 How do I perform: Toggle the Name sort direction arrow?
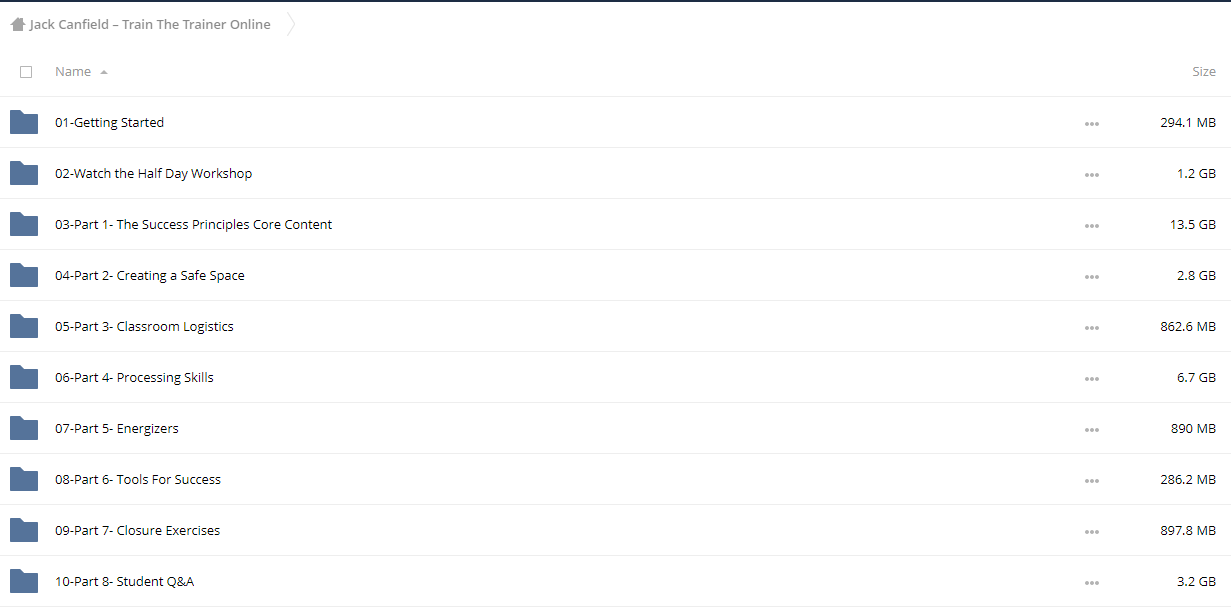104,72
